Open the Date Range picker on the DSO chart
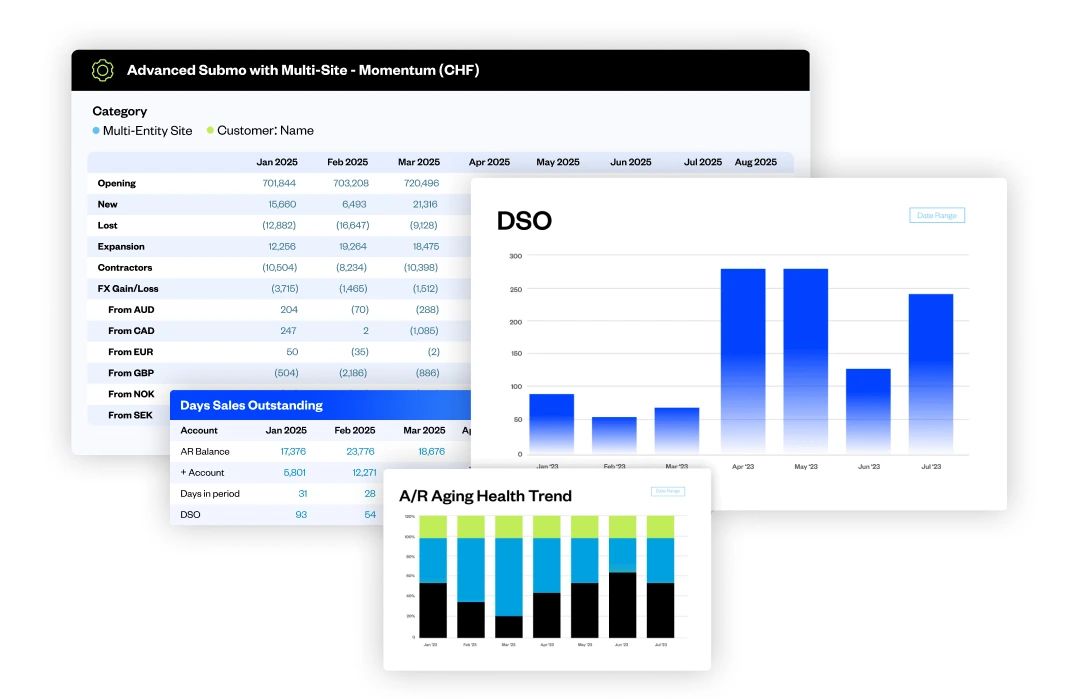This screenshot has width=1080, height=699. click(936, 214)
